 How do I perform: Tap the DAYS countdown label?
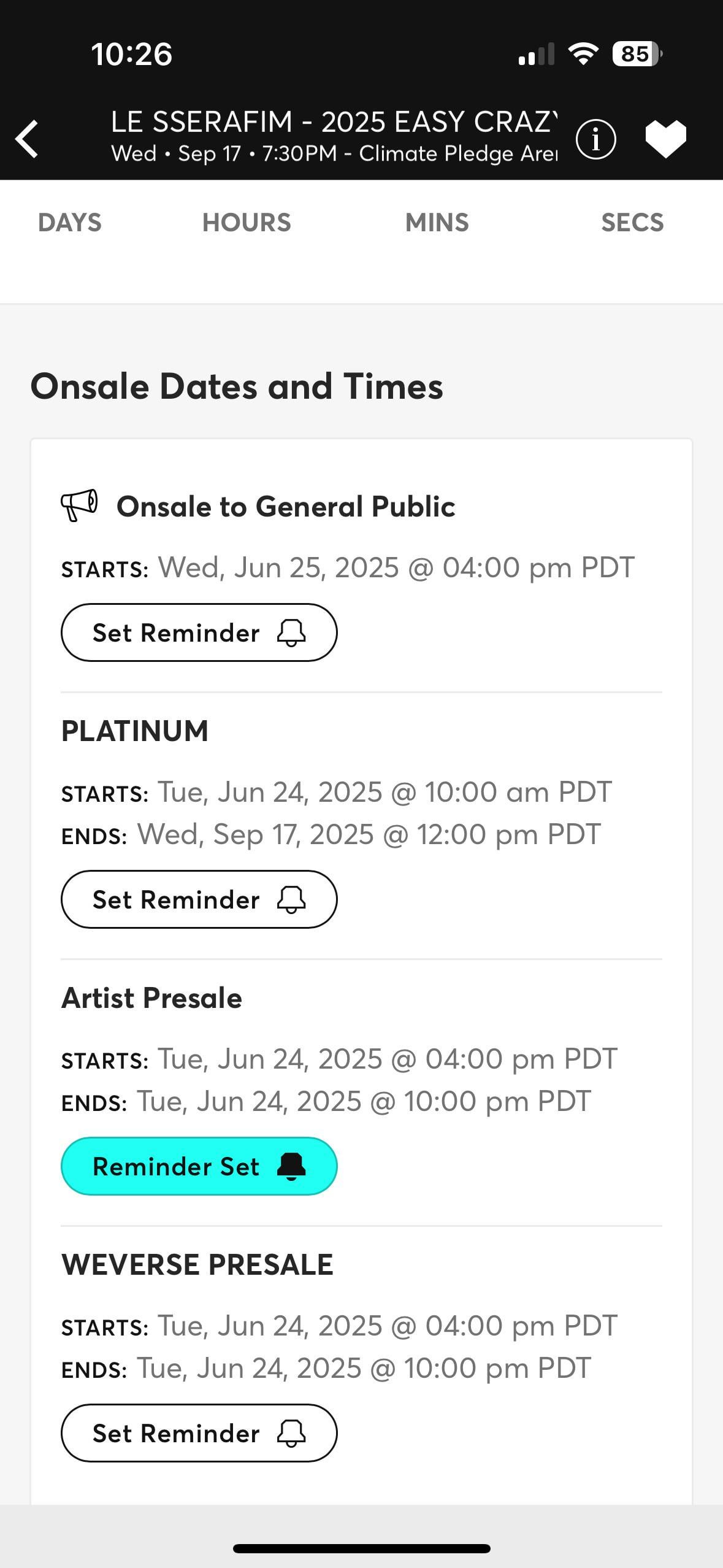click(x=69, y=222)
